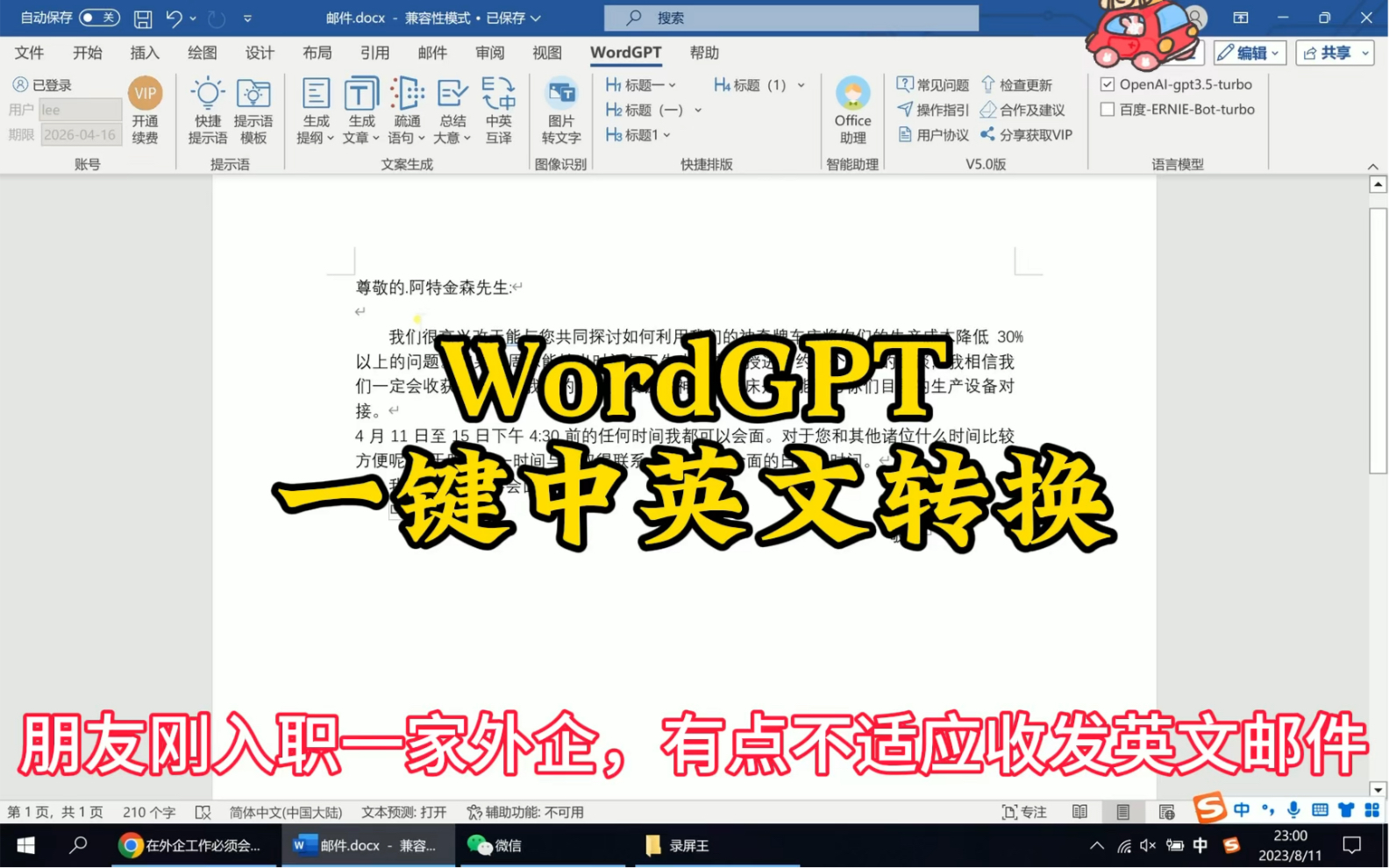1389x868 pixels.
Task: Open the Customize Quick Access Toolbar dropdown
Action: click(247, 18)
